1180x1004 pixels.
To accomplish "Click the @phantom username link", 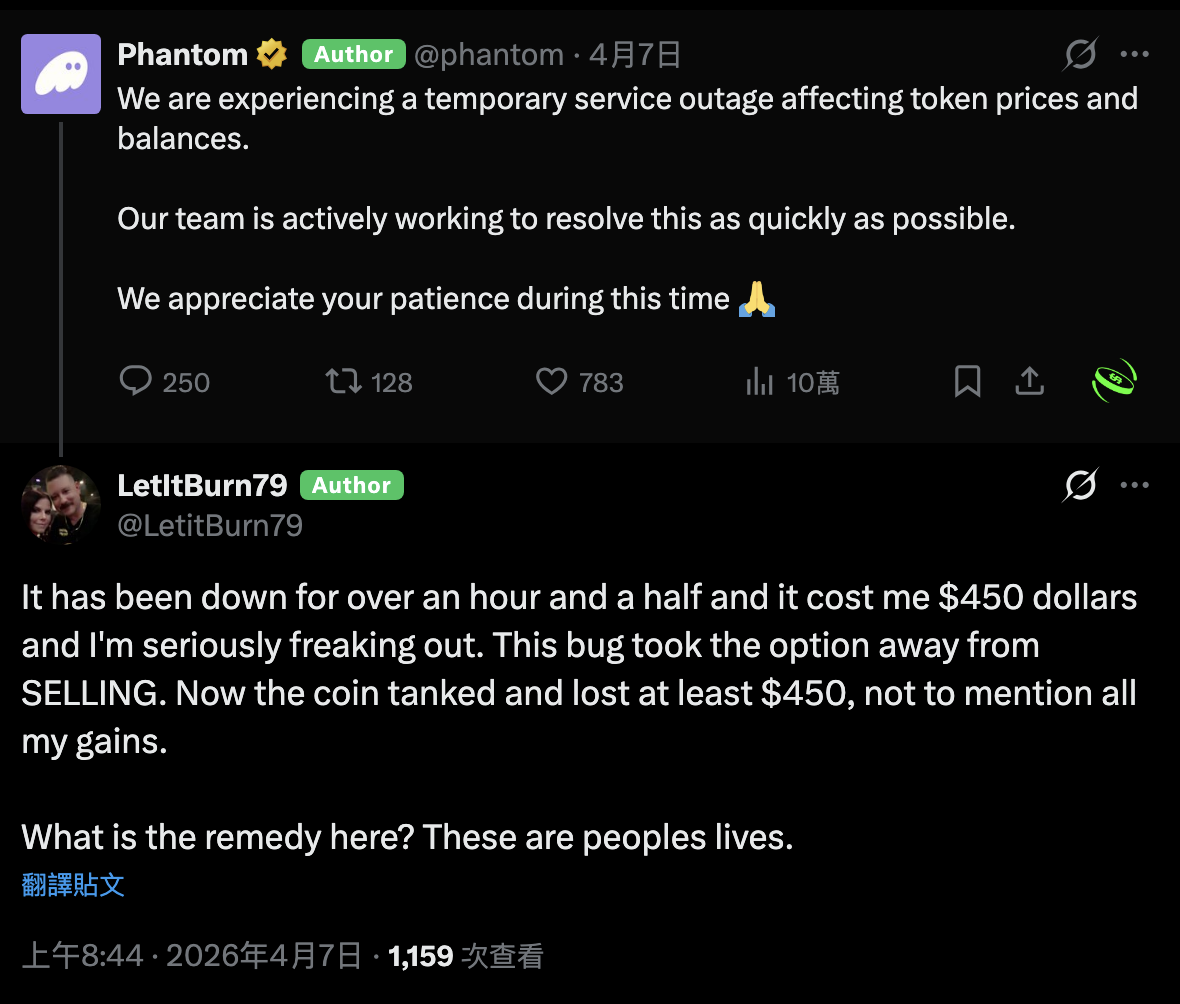I will 489,54.
